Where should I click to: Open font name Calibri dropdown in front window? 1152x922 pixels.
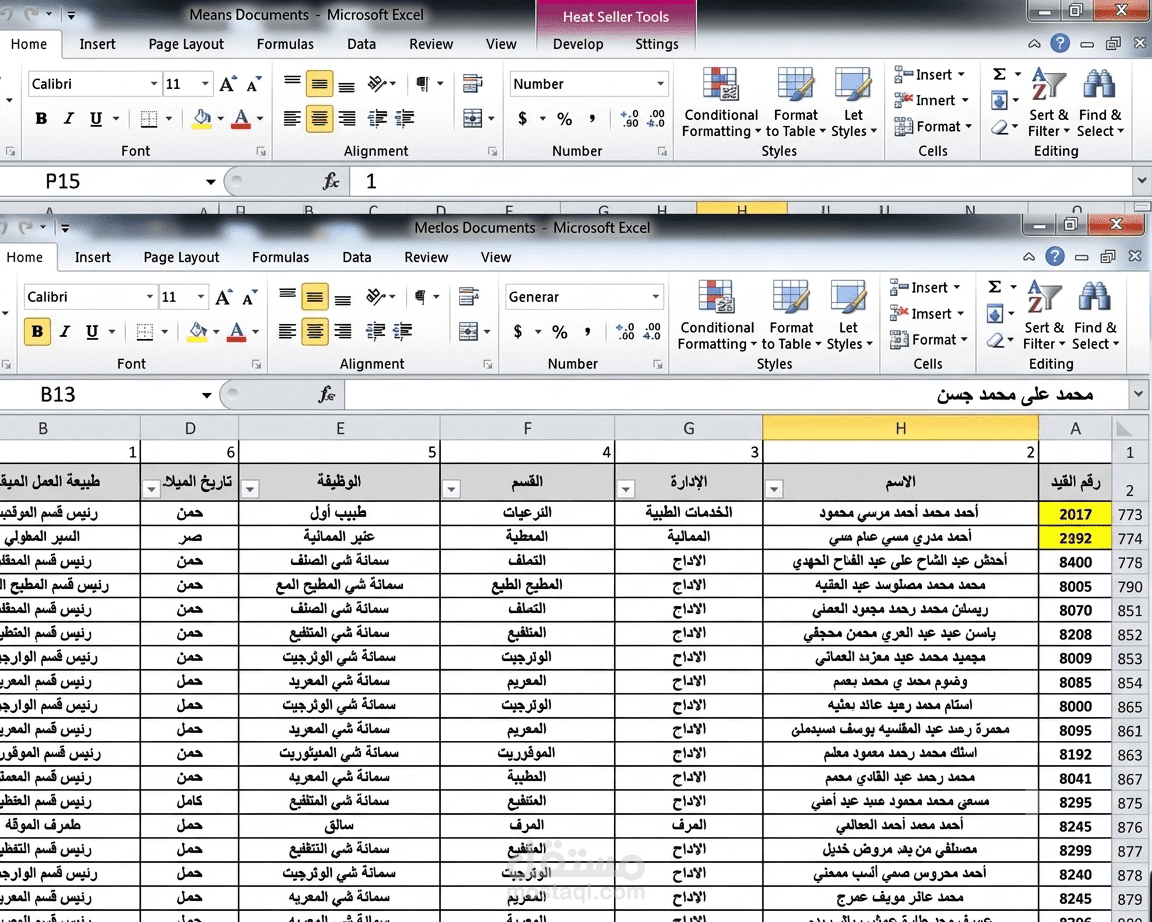point(150,297)
